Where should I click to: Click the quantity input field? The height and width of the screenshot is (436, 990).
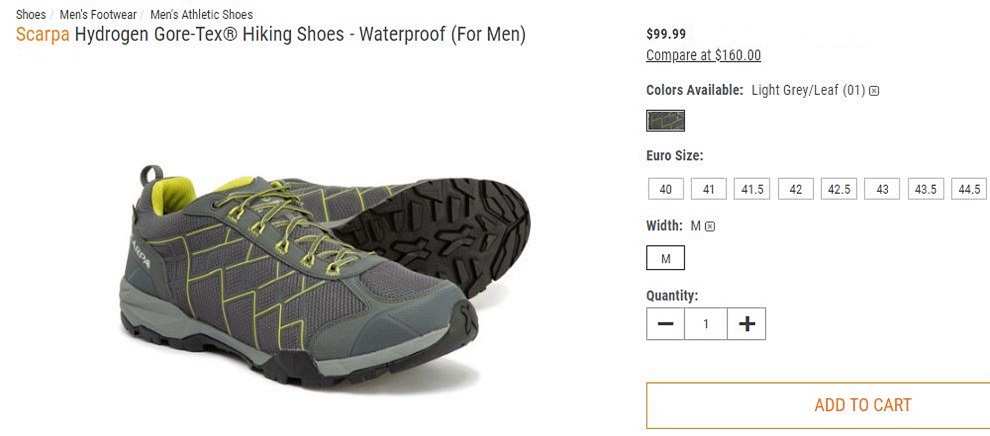click(705, 324)
